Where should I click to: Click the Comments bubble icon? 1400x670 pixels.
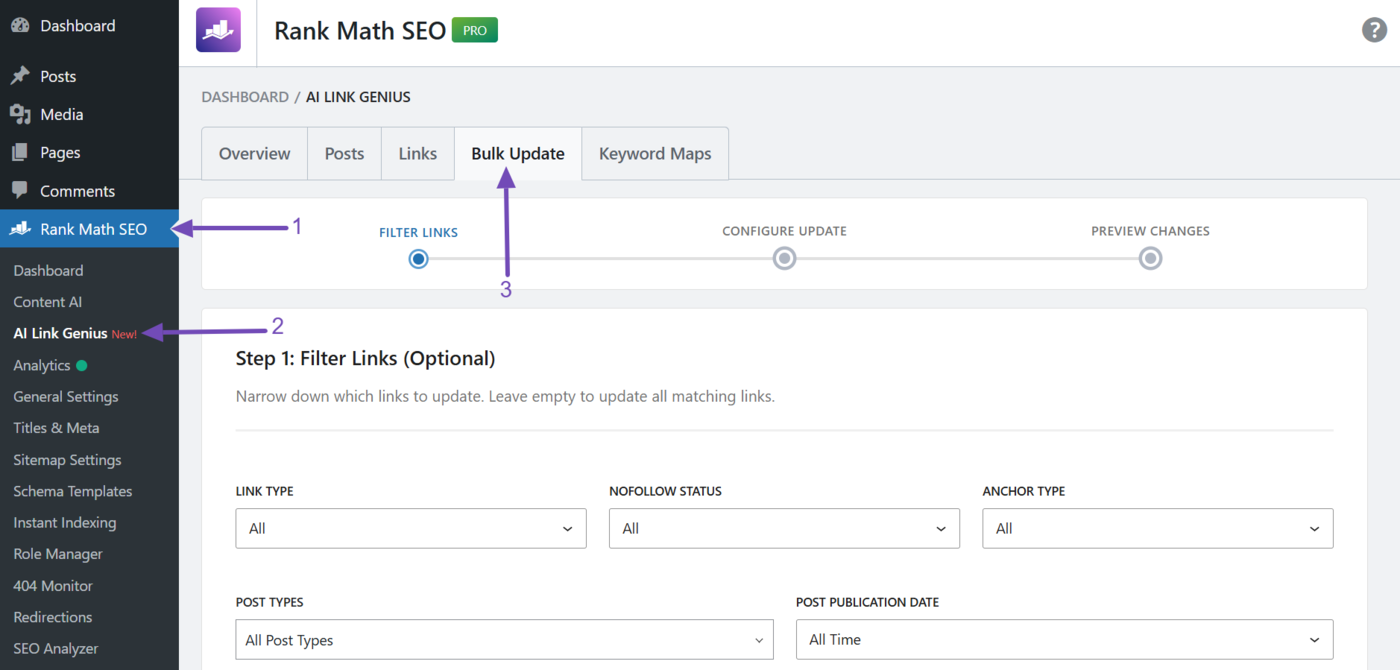tap(20, 190)
